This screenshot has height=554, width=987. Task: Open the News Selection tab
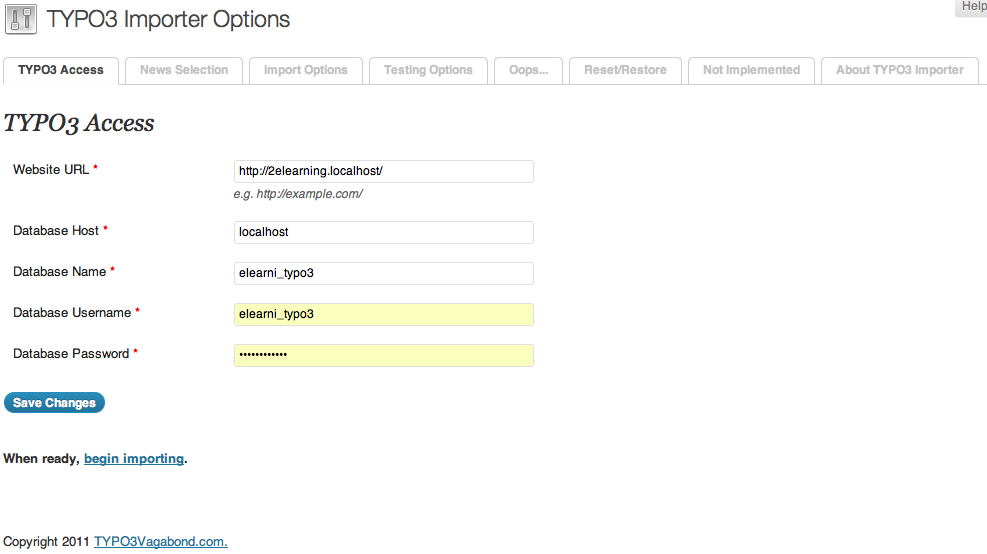point(184,70)
